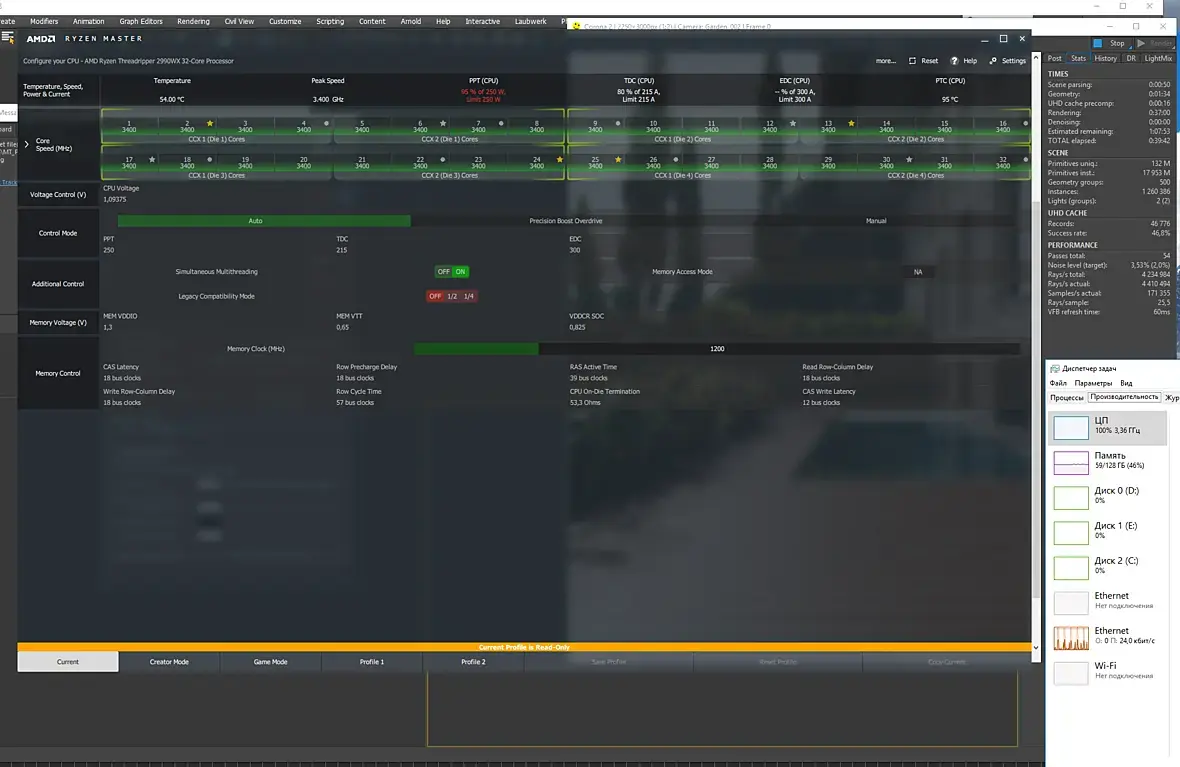Click the Reset icon in Ryzen Master
This screenshot has width=1180, height=767.
coord(912,61)
